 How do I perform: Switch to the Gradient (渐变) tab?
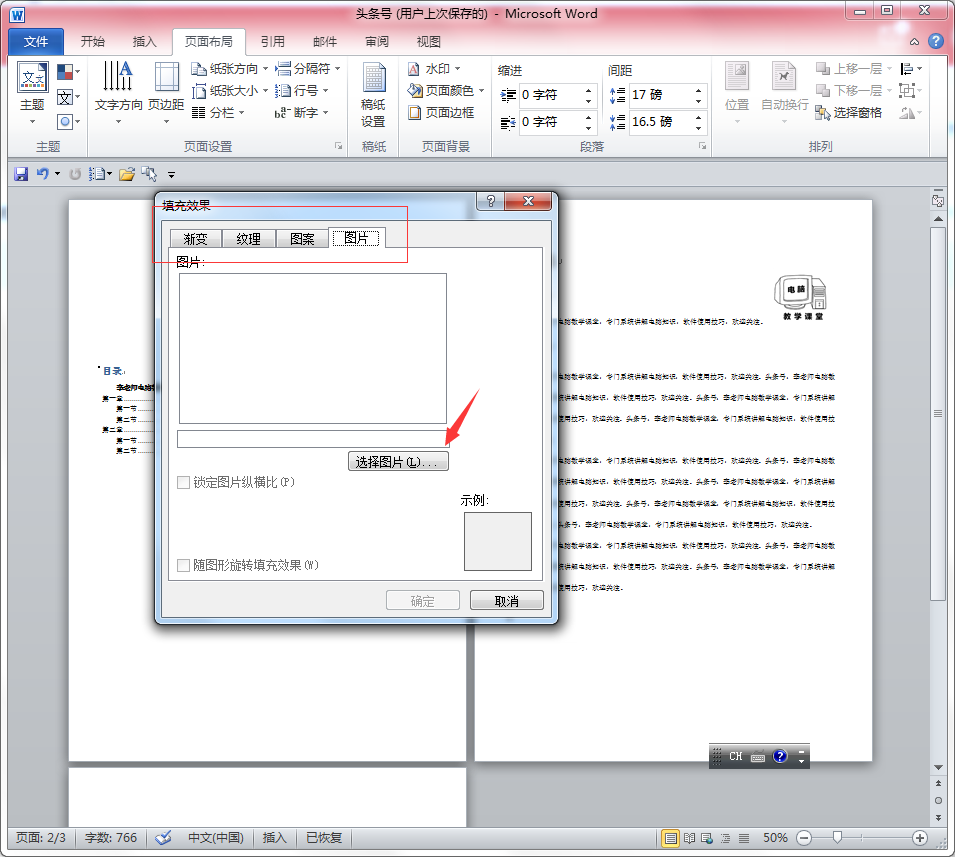(x=195, y=239)
